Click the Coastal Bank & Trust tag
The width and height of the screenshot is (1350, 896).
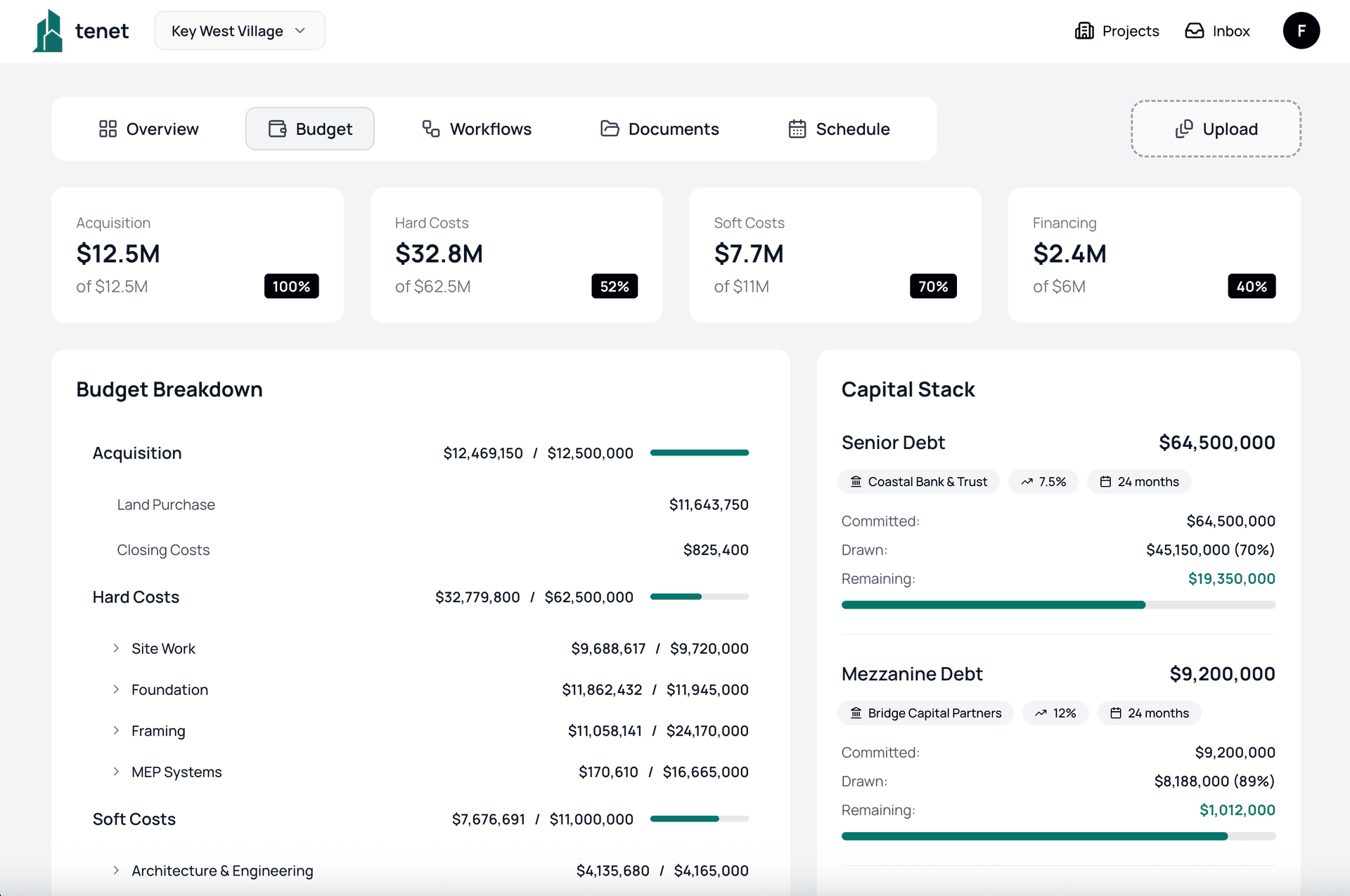point(918,481)
